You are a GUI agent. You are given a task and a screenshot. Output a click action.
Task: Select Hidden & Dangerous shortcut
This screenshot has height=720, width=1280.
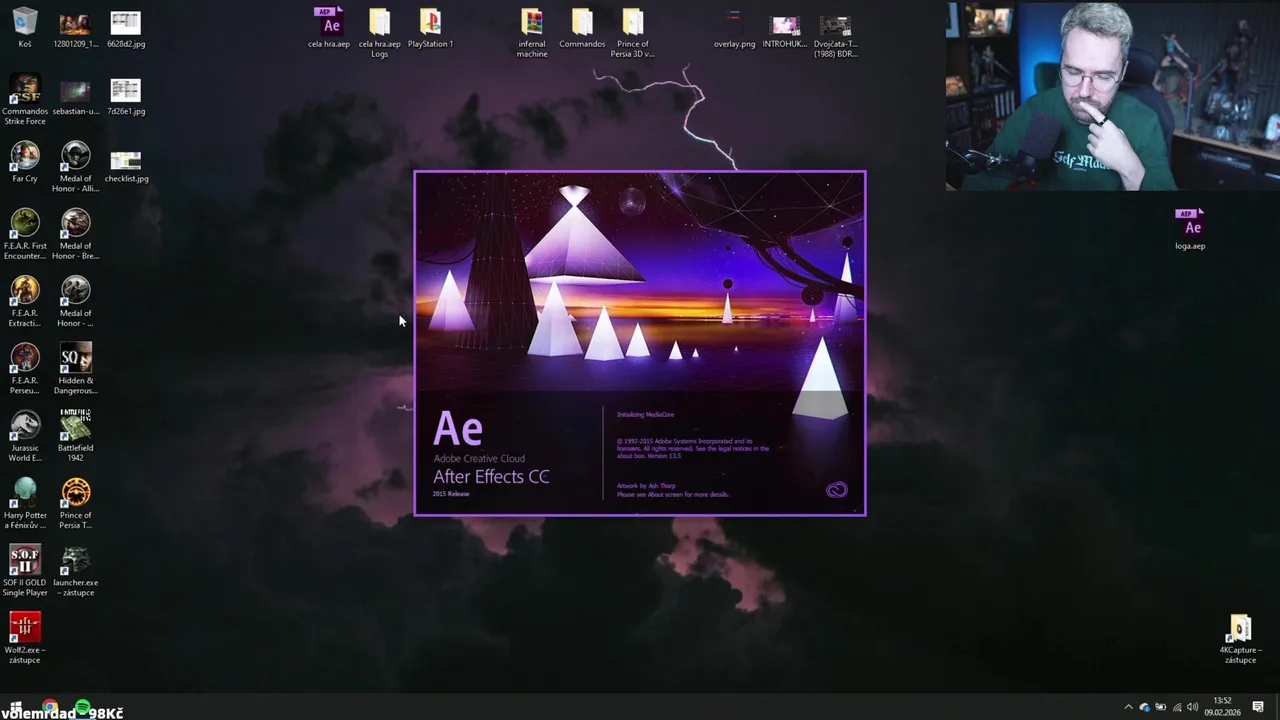(75, 368)
